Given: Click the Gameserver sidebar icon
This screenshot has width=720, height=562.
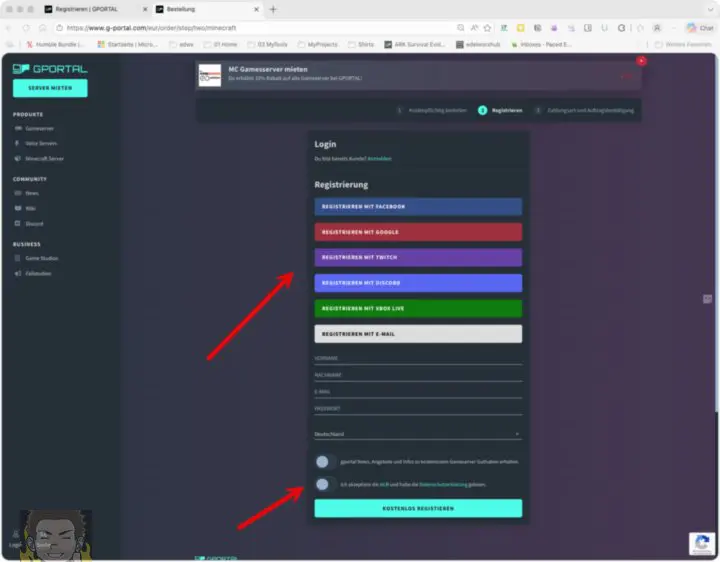Looking at the screenshot, I should pyautogui.click(x=18, y=129).
